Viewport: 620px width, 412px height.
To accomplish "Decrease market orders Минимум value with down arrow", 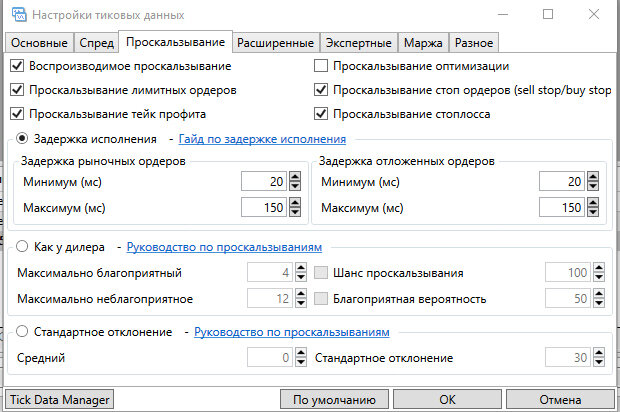I will point(295,186).
